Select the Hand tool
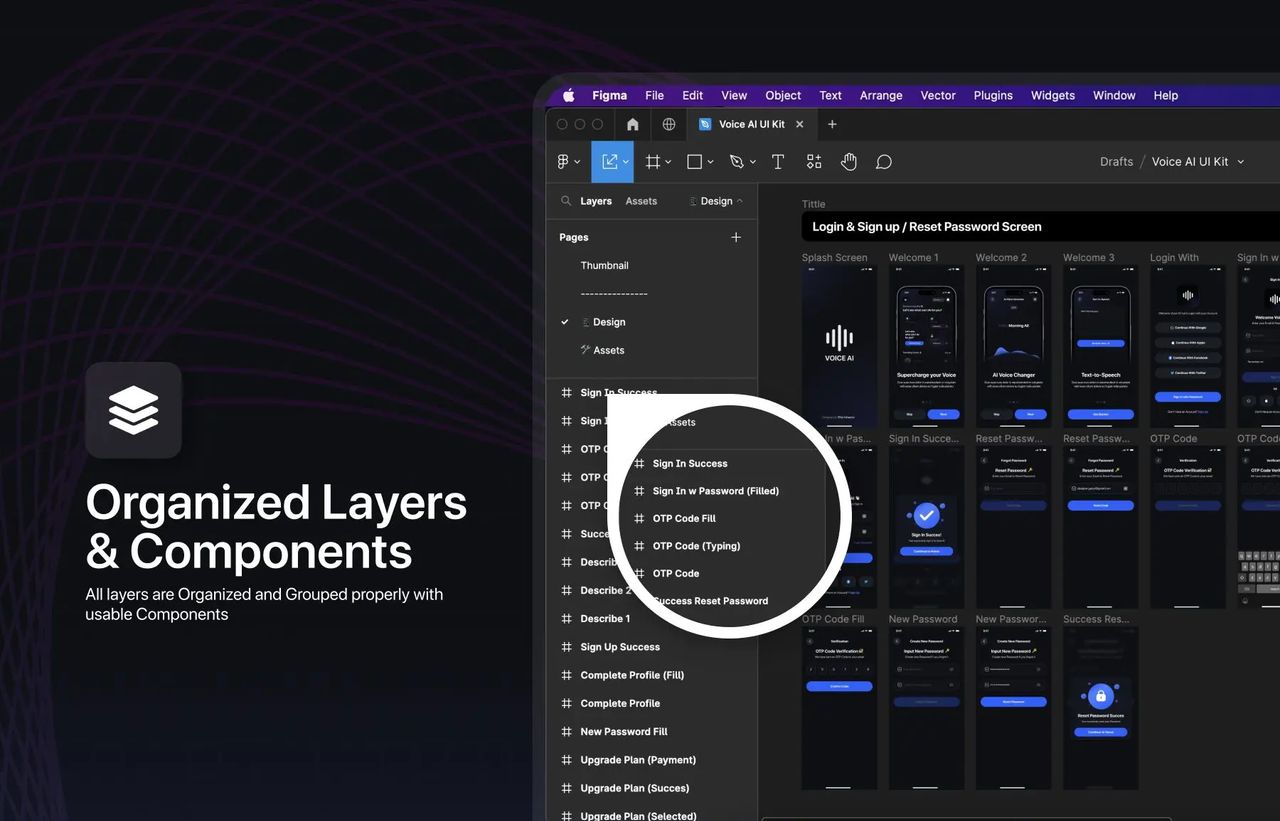Image resolution: width=1280 pixels, height=821 pixels. pos(849,162)
